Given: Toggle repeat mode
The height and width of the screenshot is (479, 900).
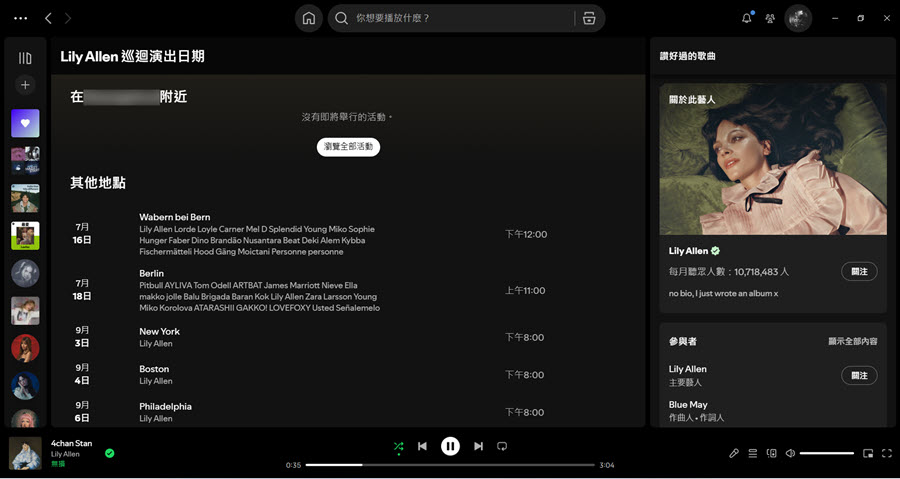Looking at the screenshot, I should (502, 446).
